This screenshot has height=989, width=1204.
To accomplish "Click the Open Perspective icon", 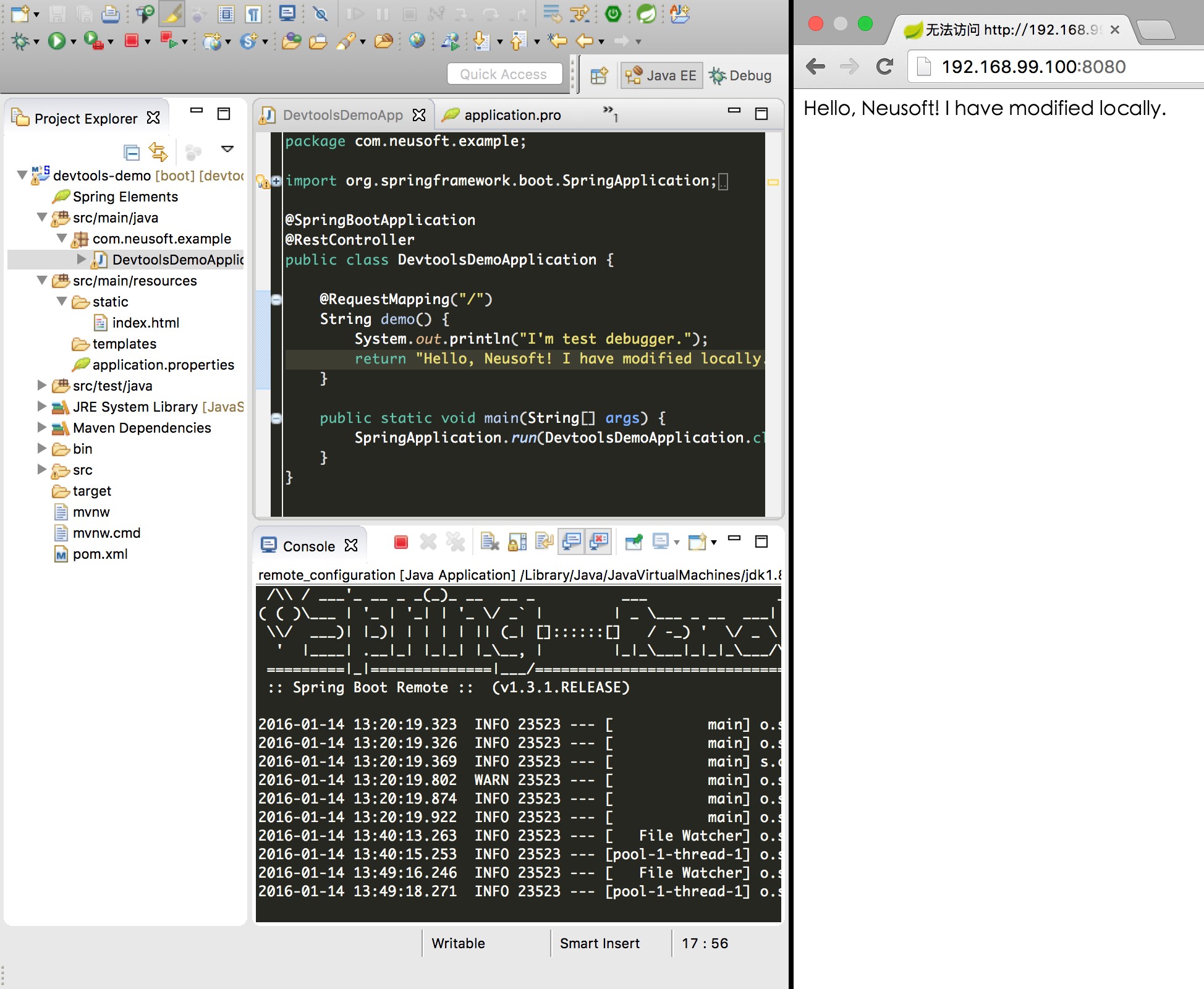I will pos(599,75).
